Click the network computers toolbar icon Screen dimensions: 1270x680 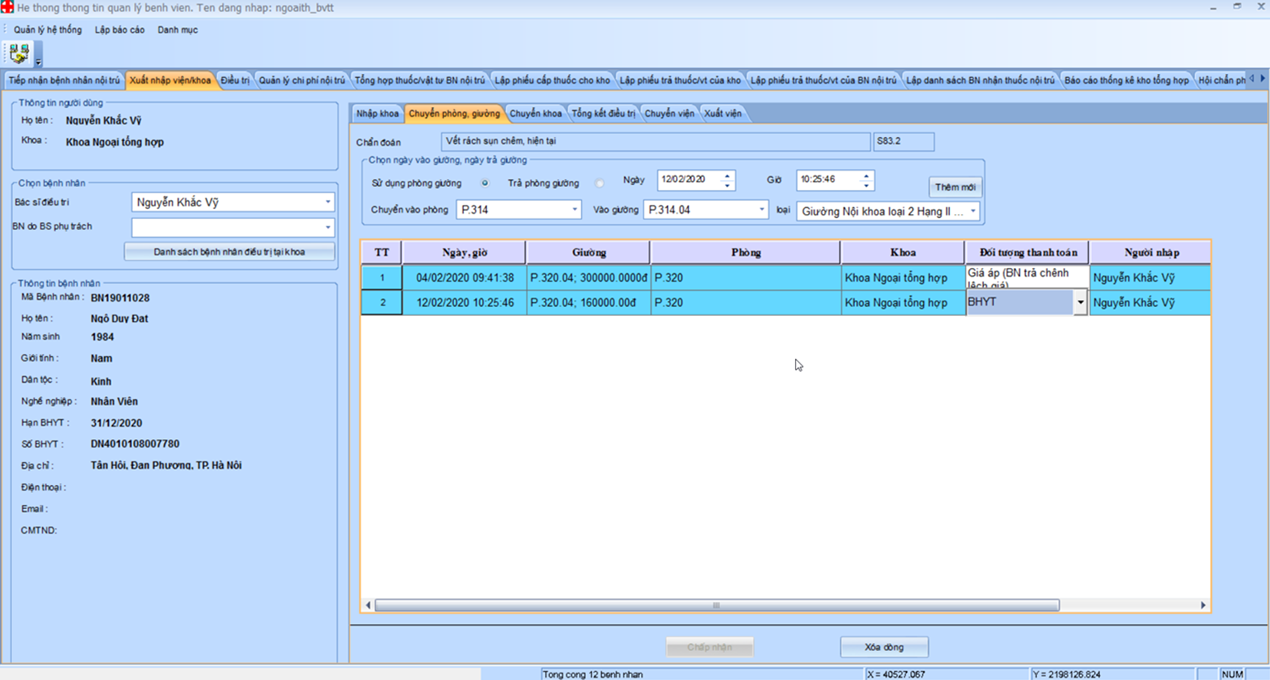click(x=18, y=52)
